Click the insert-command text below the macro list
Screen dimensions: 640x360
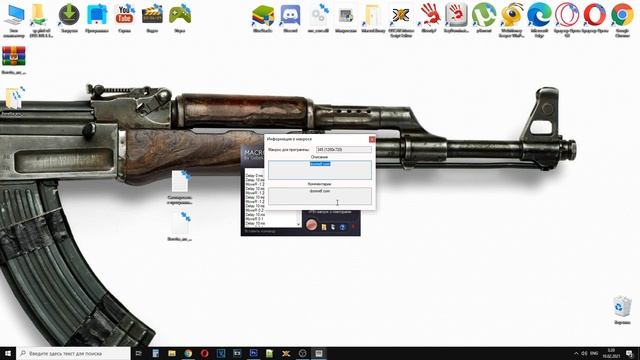pos(260,231)
